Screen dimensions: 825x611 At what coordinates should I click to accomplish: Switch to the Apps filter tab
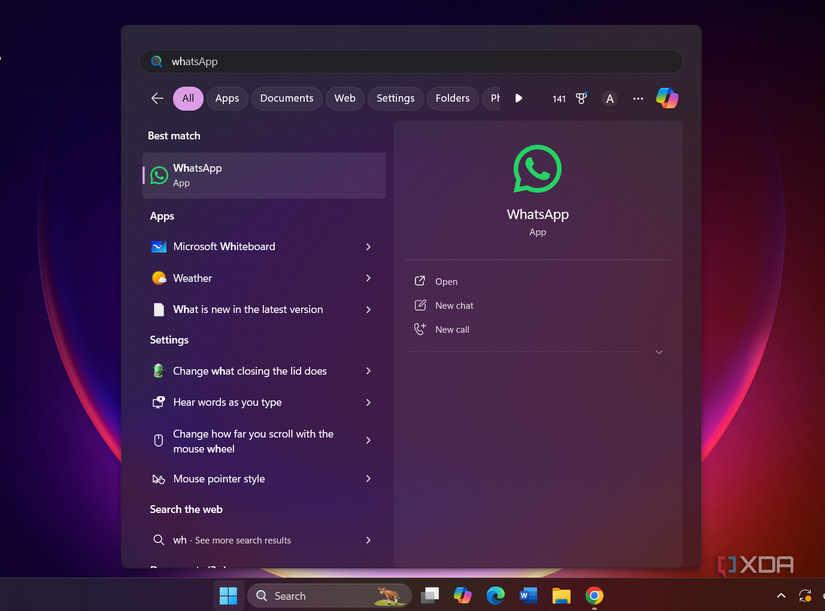[x=227, y=98]
